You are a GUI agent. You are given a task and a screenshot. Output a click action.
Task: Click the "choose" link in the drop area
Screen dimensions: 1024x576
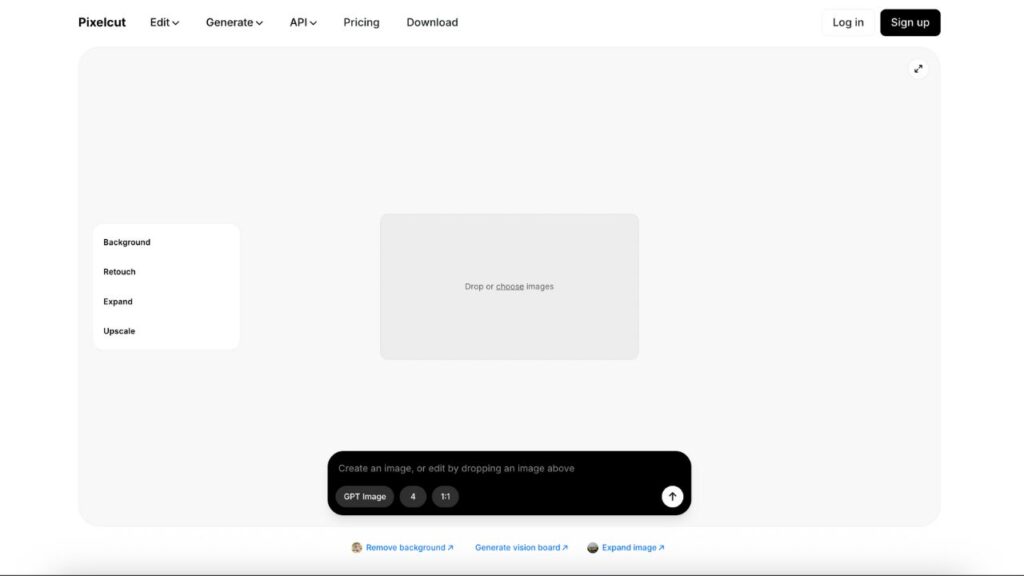(510, 287)
